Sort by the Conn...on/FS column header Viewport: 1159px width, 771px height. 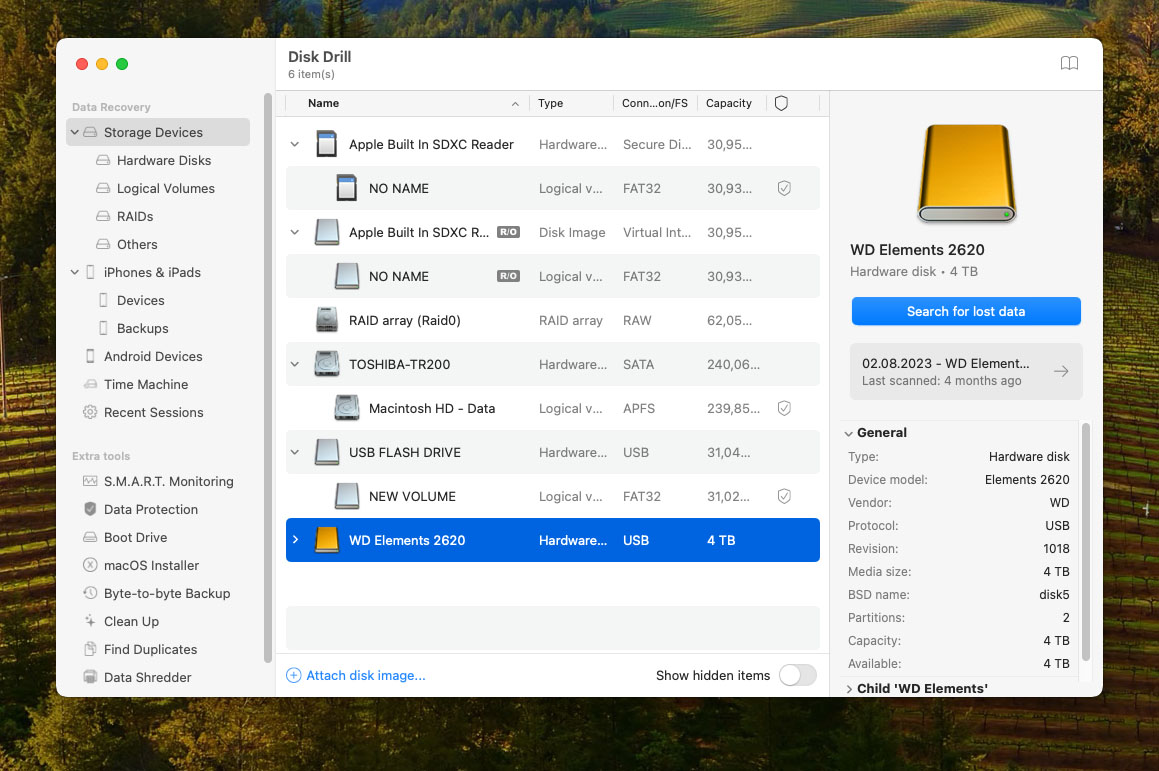pos(655,103)
